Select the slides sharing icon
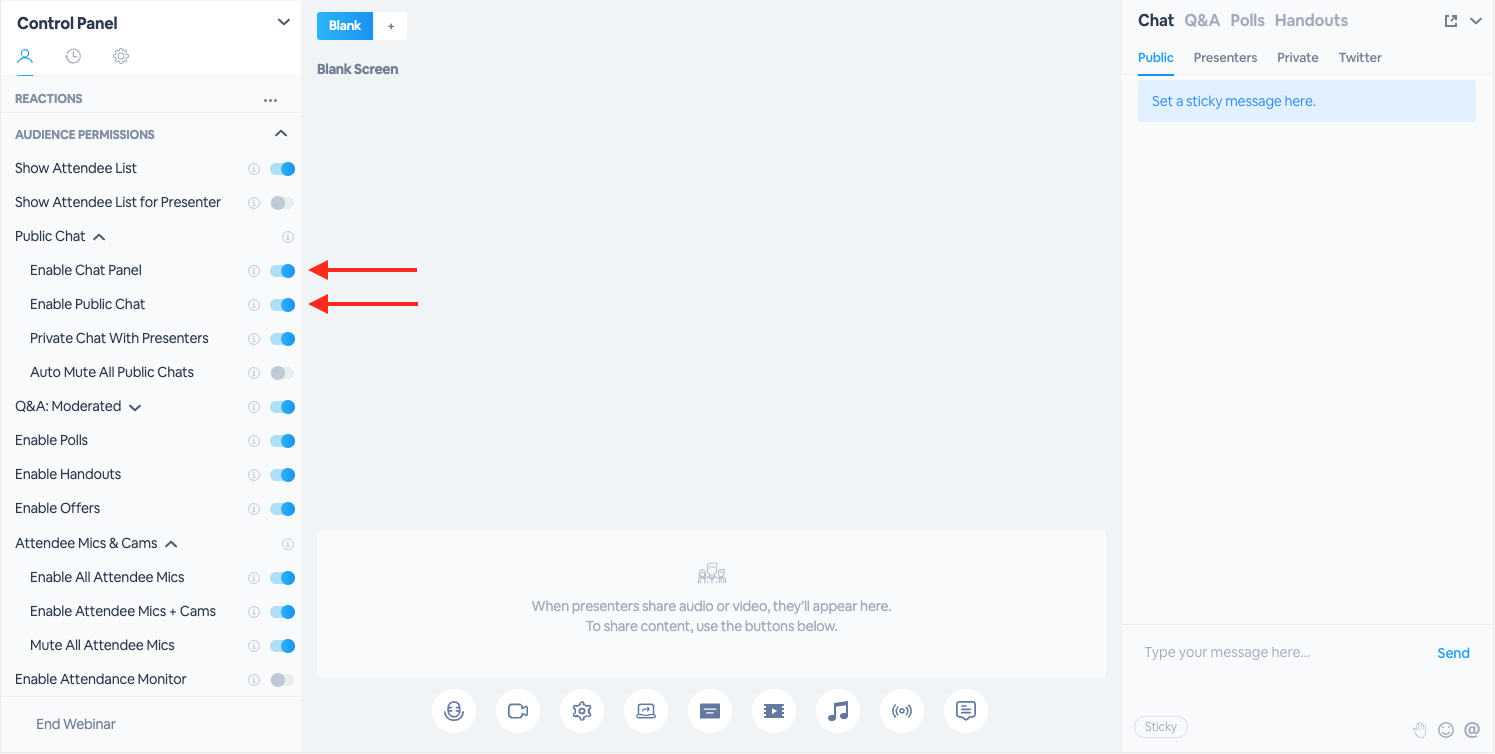 point(710,710)
